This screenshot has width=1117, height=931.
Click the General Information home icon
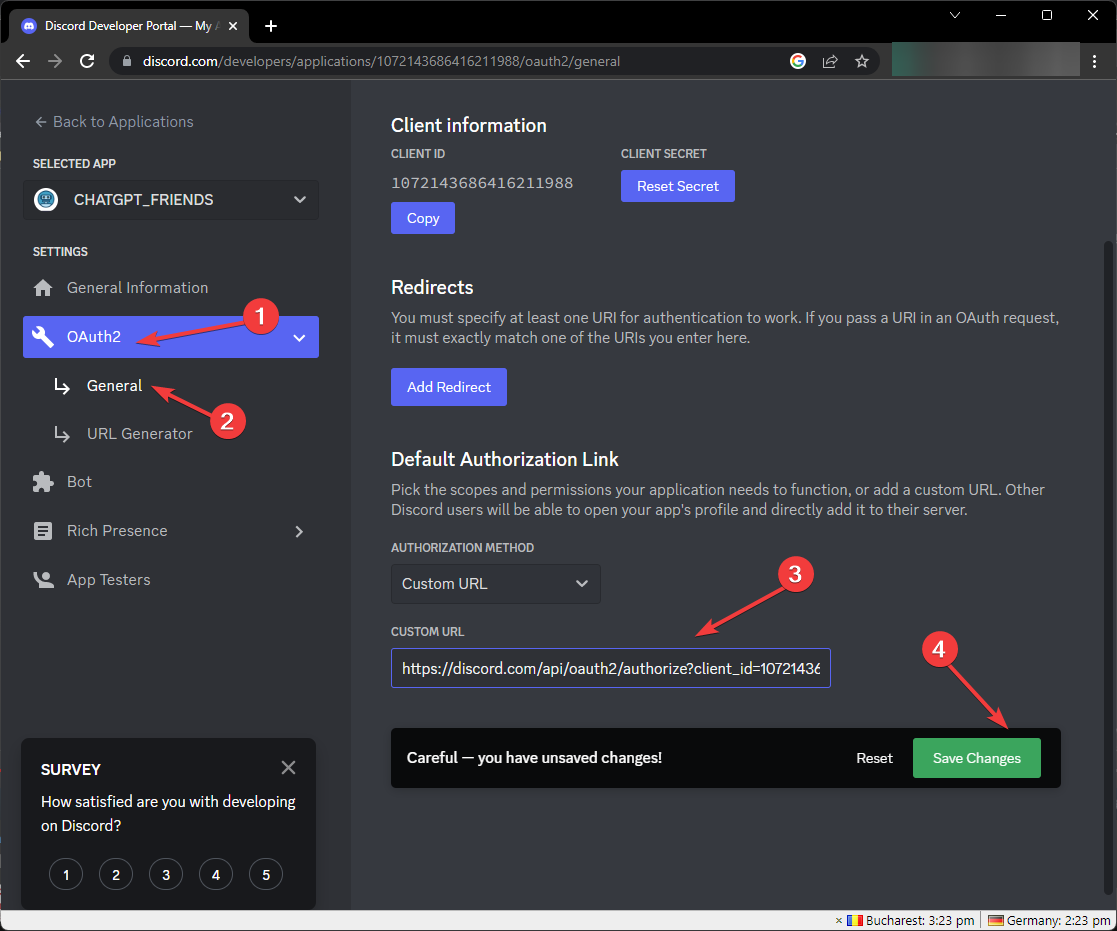click(x=43, y=288)
